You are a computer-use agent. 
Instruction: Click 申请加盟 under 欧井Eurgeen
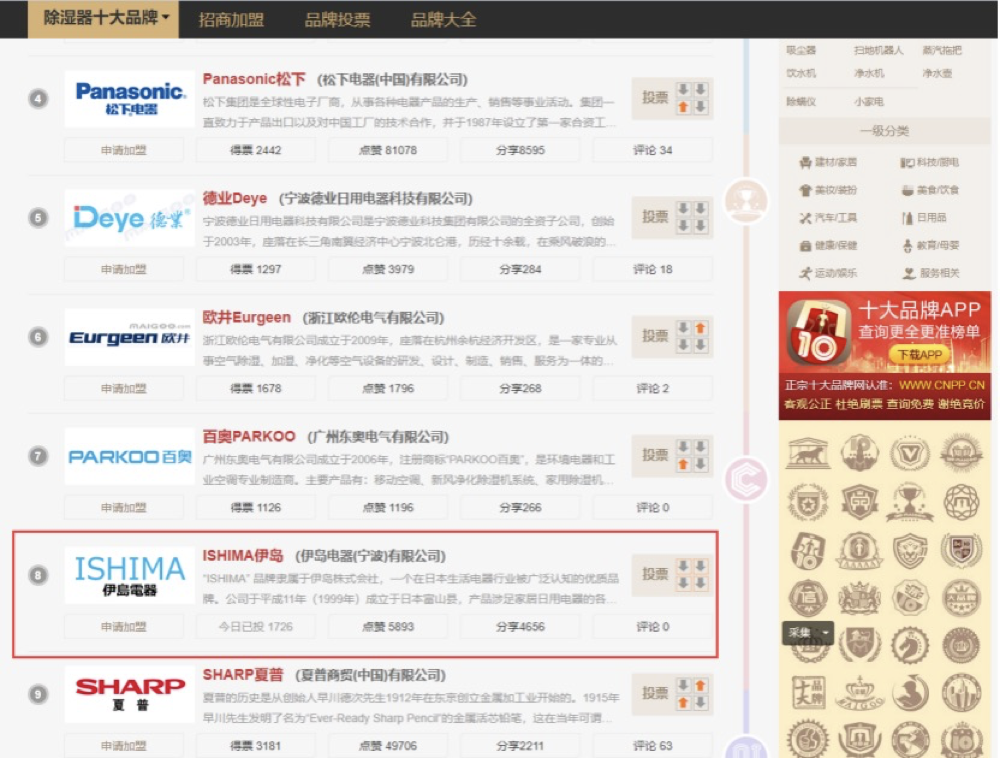tap(124, 389)
